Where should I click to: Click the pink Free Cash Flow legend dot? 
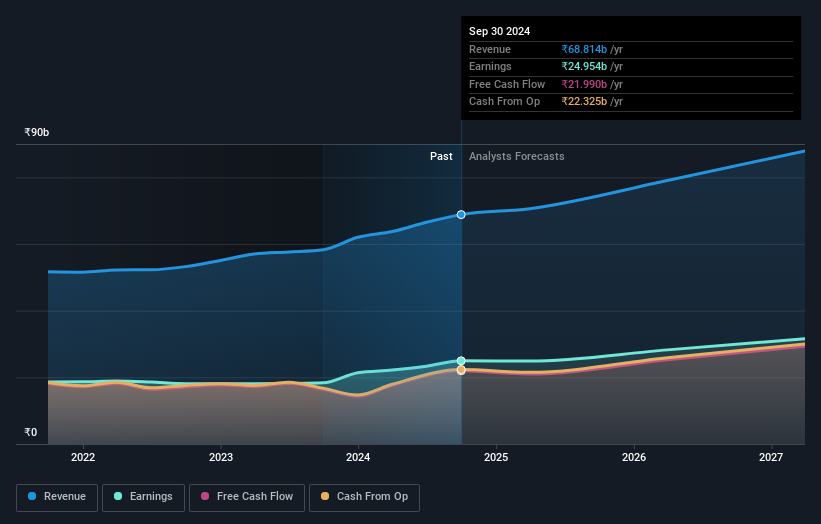[205, 496]
